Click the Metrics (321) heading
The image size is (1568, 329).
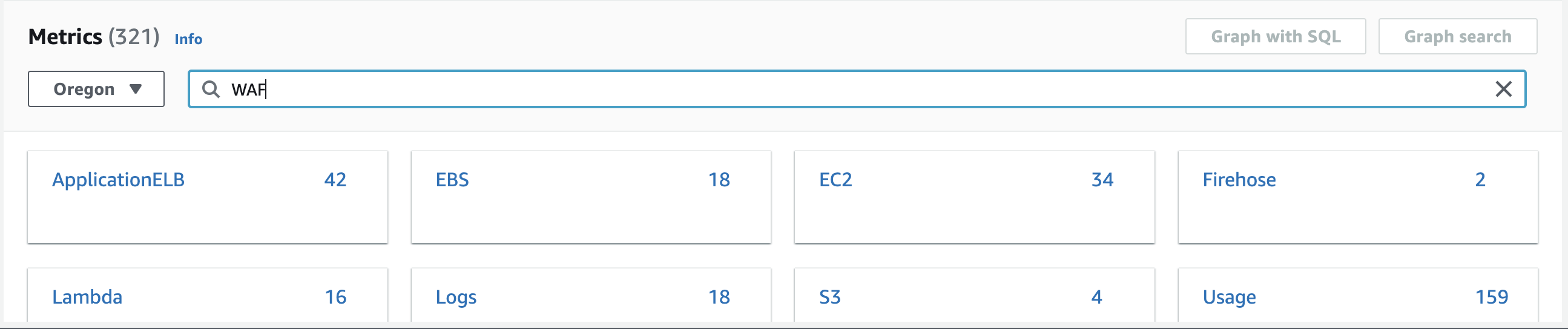pyautogui.click(x=94, y=37)
